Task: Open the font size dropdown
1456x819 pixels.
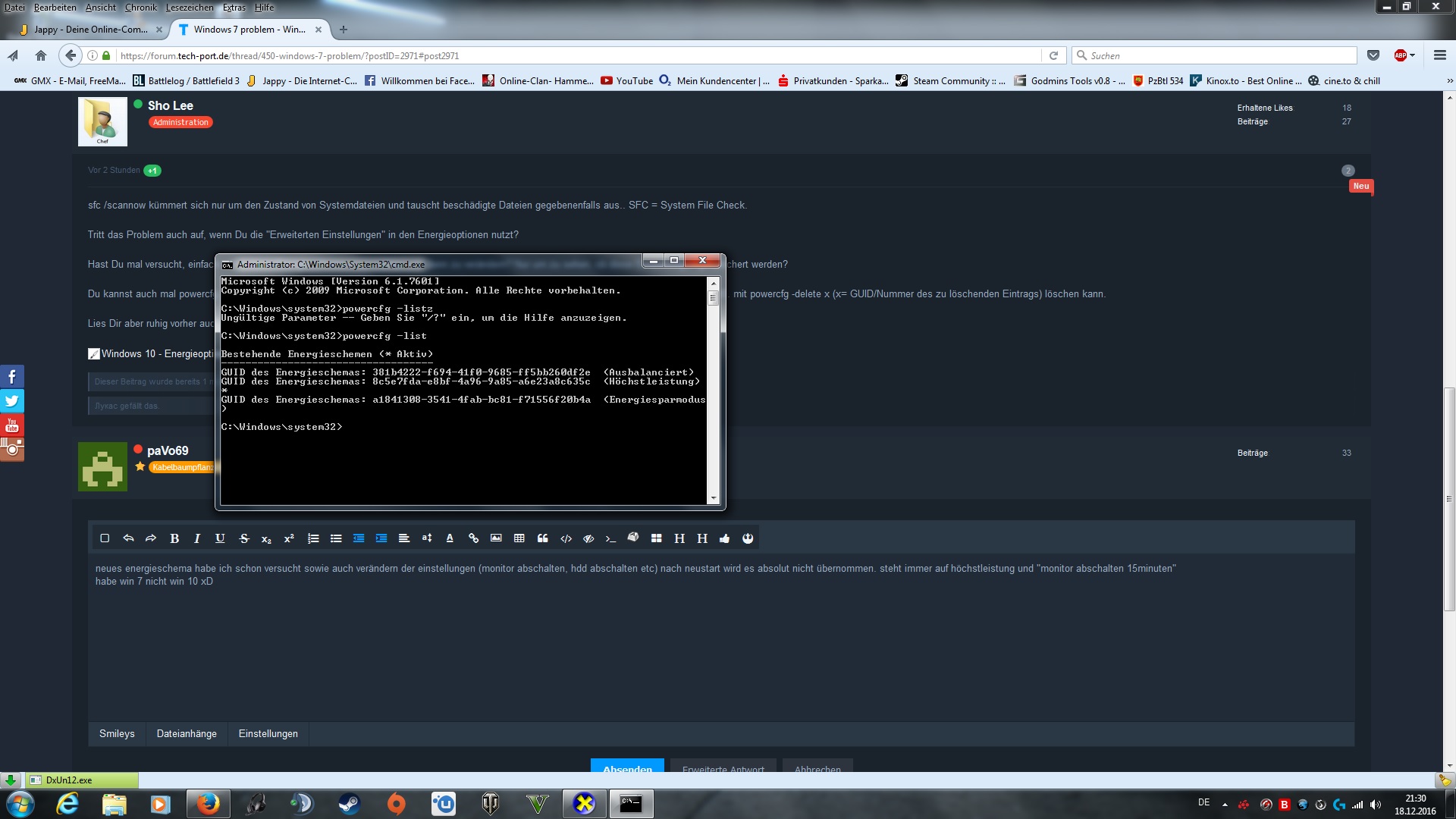Action: click(x=427, y=538)
